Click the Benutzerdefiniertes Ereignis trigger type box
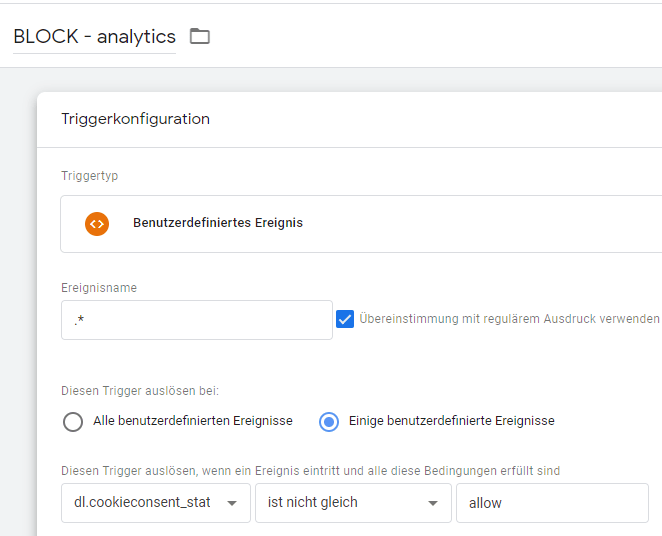Viewport: 662px width, 536px height. tap(361, 224)
